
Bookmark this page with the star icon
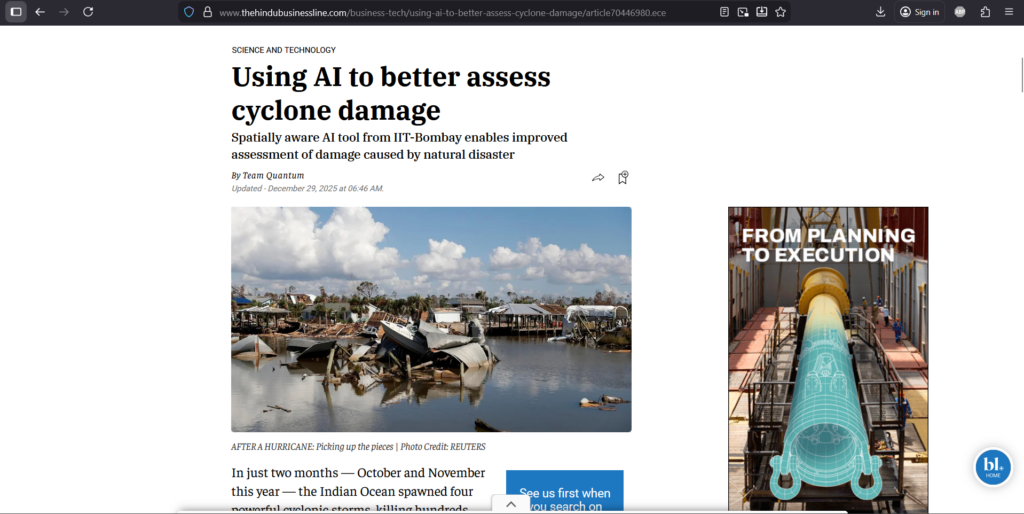tap(781, 12)
